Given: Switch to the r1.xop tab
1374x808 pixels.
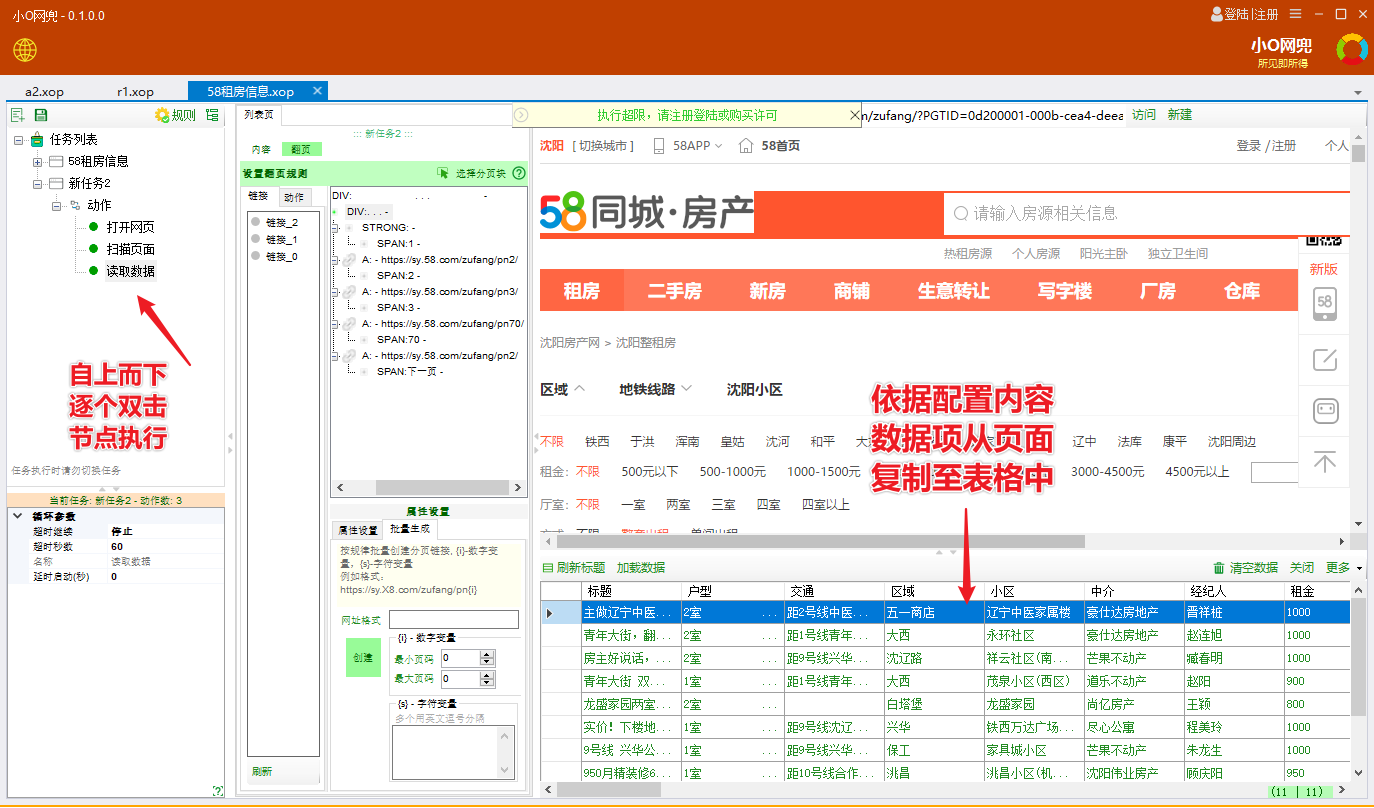Looking at the screenshot, I should pos(135,91).
